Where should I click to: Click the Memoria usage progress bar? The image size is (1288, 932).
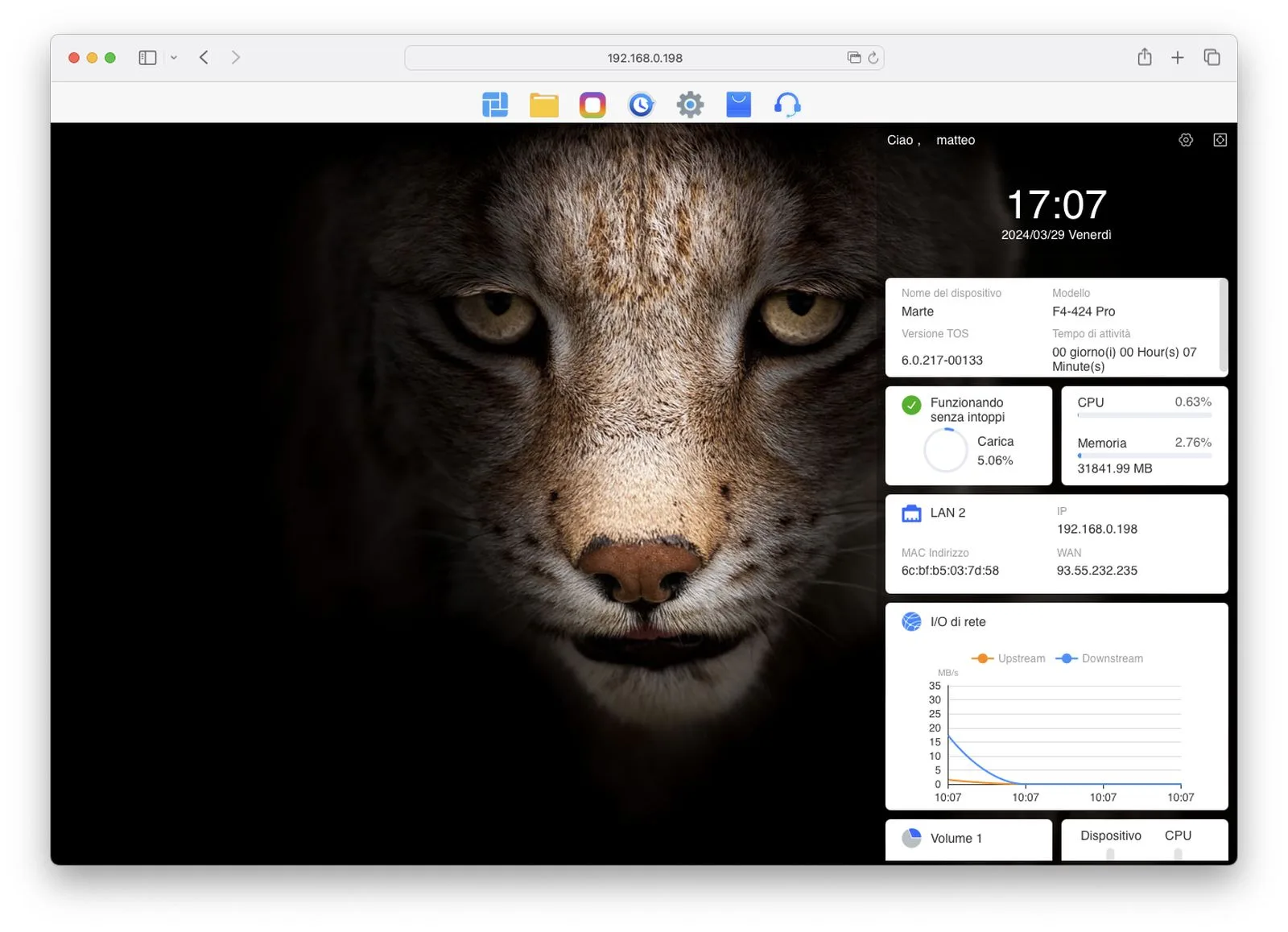click(x=1145, y=456)
